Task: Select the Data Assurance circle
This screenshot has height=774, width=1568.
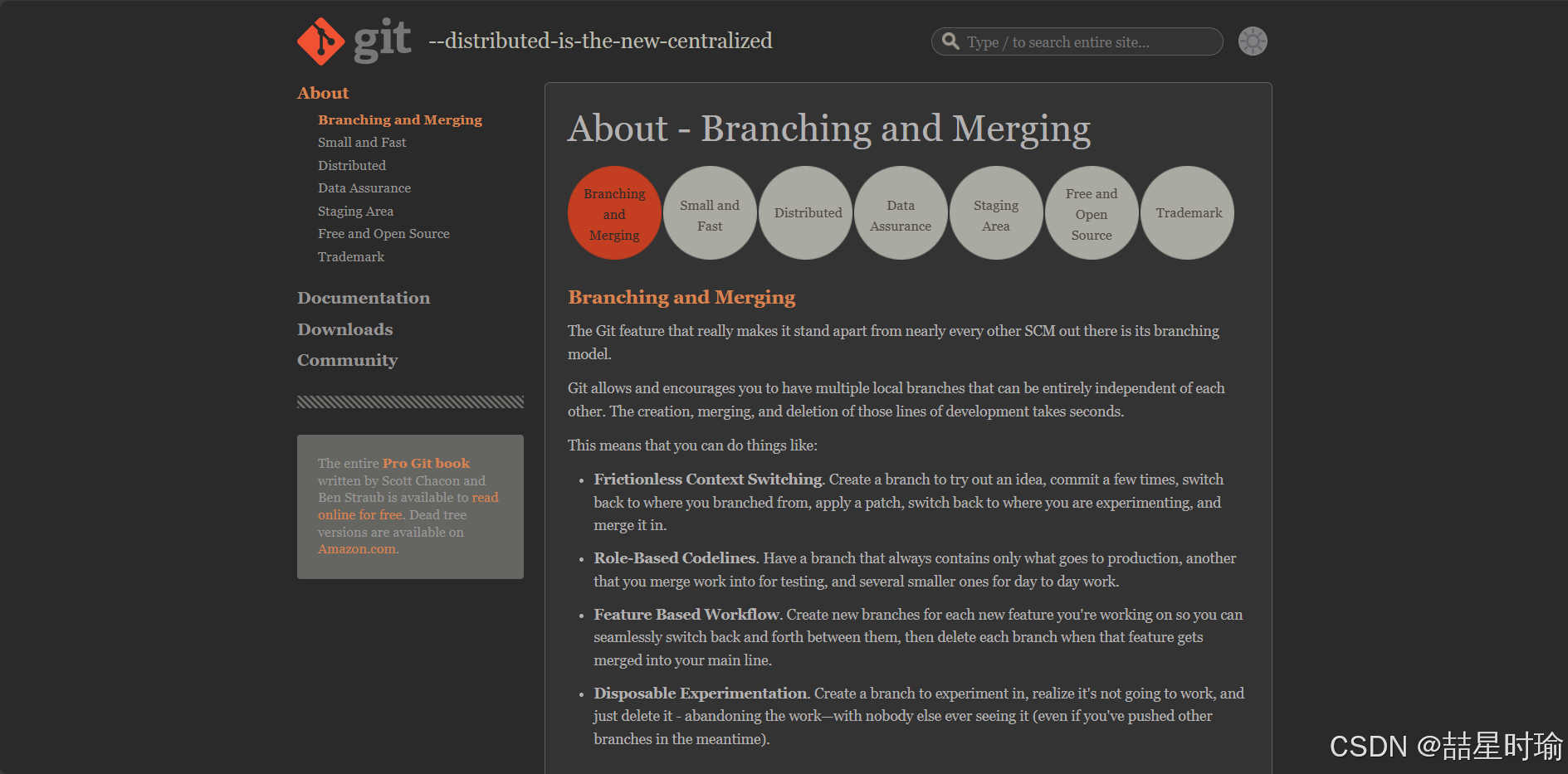Action: point(901,213)
